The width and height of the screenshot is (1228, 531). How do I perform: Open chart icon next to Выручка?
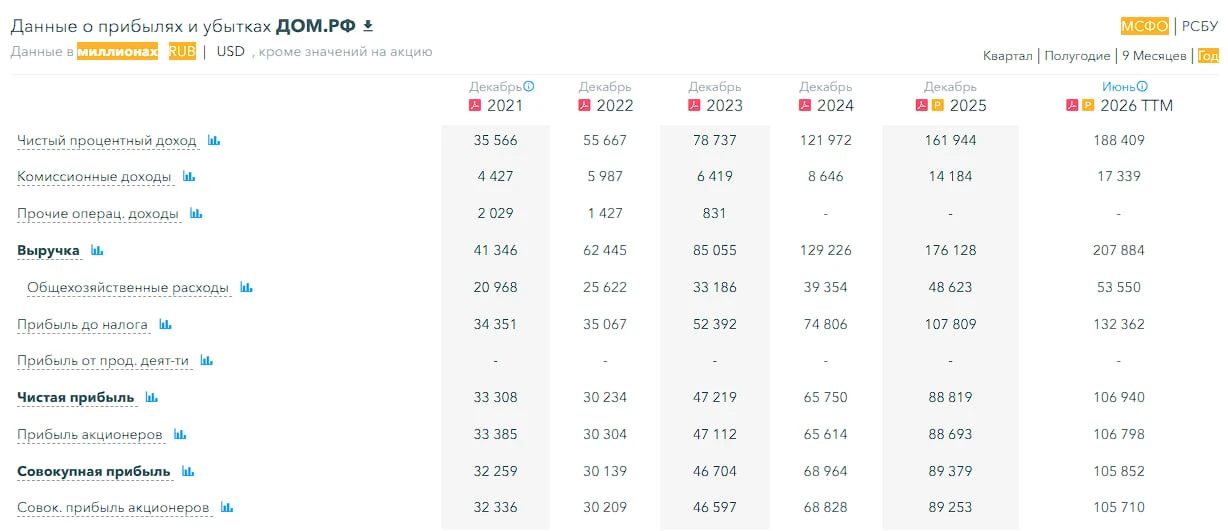(x=97, y=251)
